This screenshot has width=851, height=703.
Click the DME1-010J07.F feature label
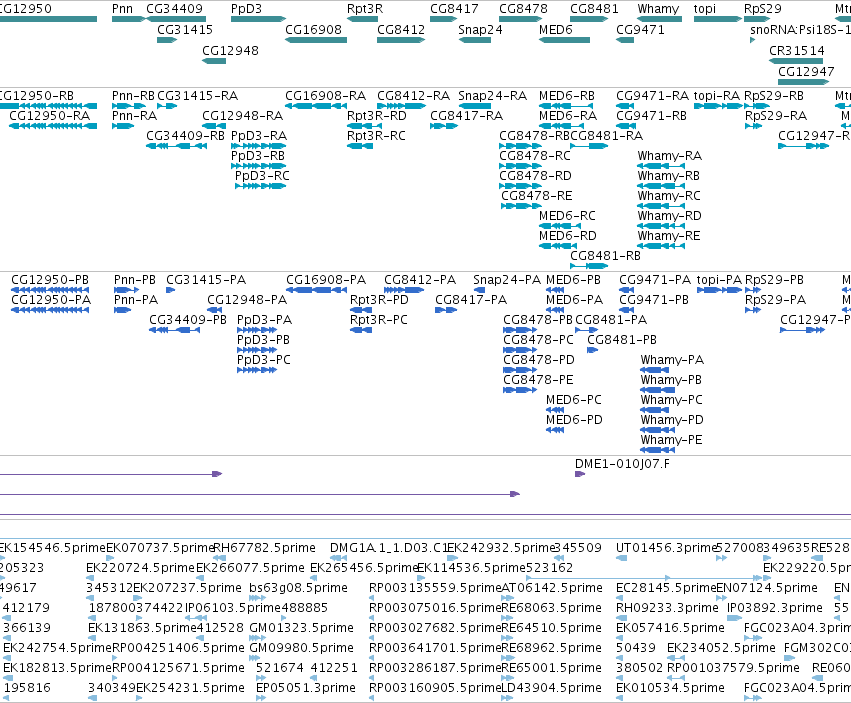[622, 464]
